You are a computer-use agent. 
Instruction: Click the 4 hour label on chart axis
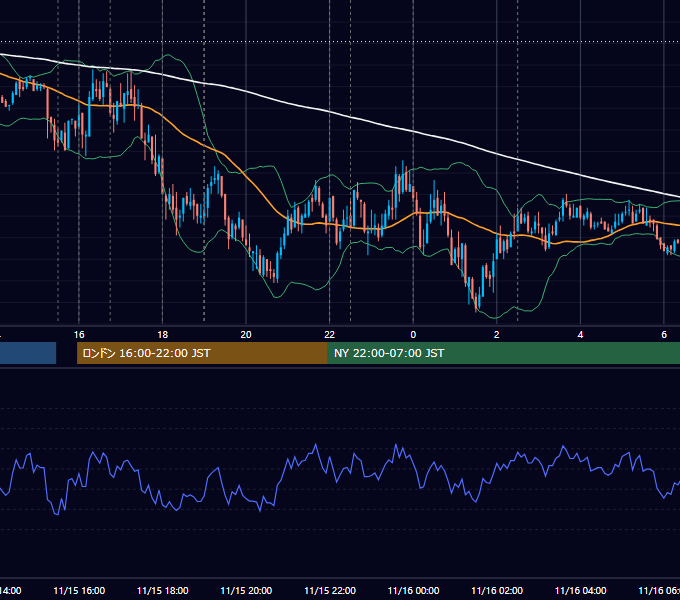coord(580,335)
